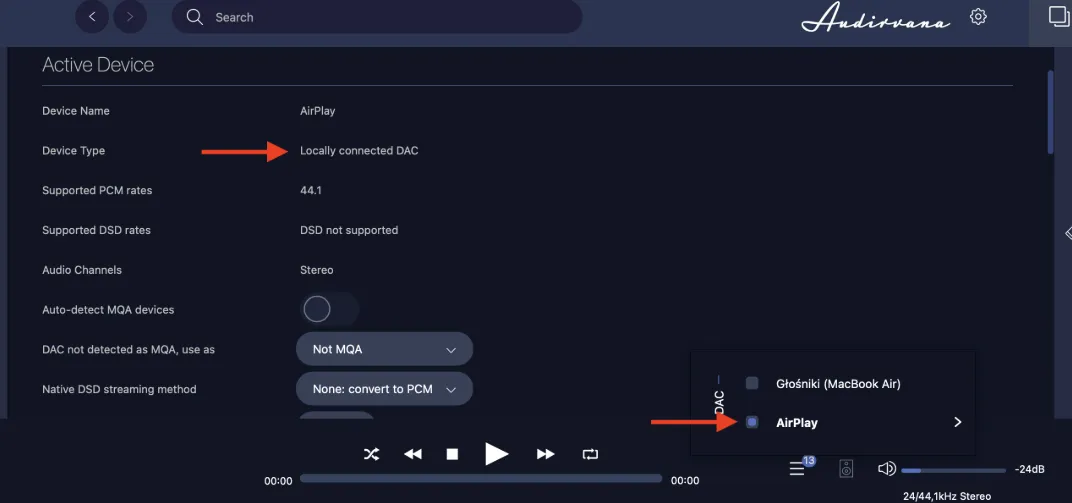Viewport: 1072px width, 503px height.
Task: Click the Audirvana logo
Action: [876, 18]
